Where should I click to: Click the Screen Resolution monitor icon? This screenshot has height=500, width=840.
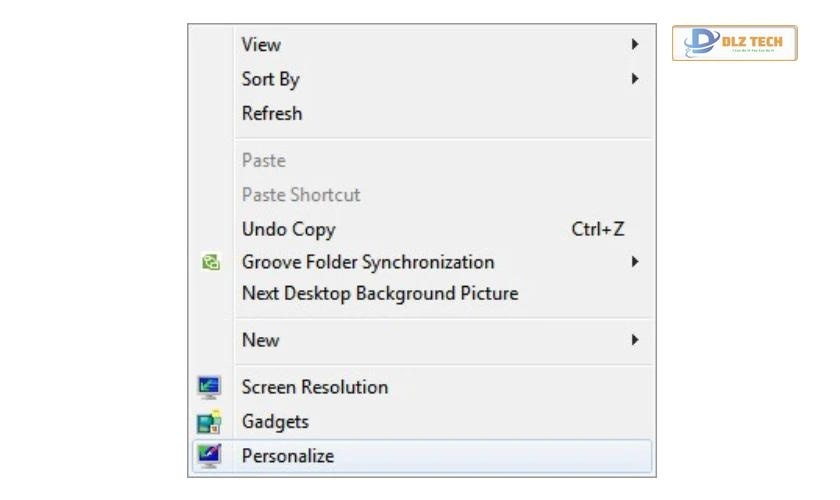click(x=209, y=387)
